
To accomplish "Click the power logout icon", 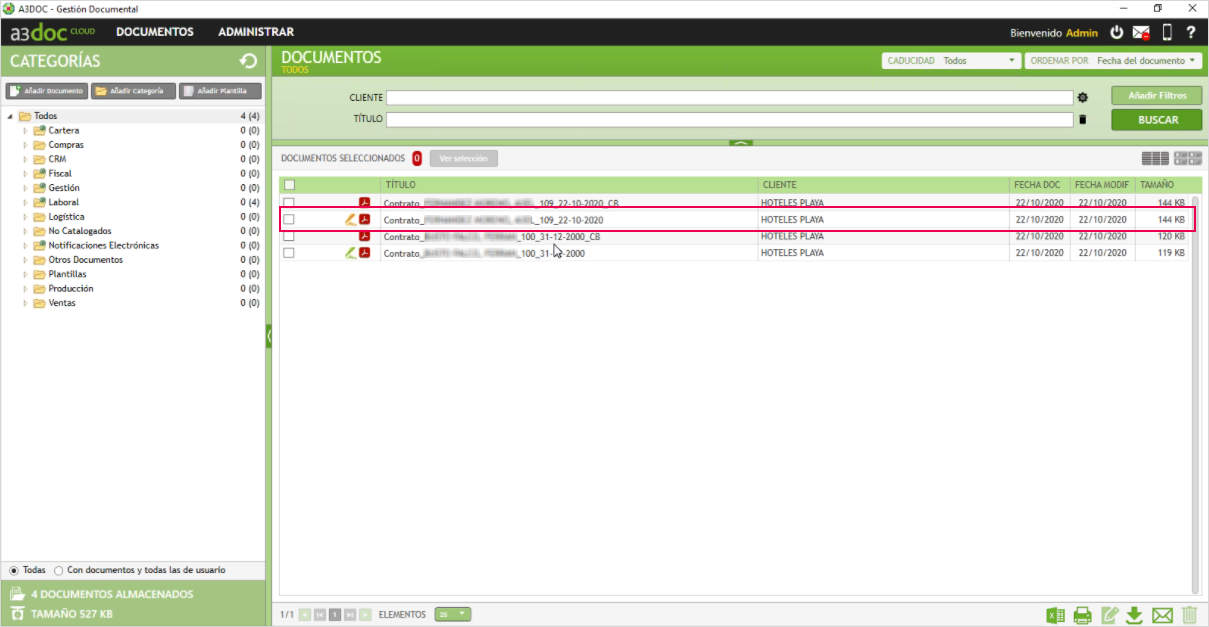I will tap(1117, 32).
